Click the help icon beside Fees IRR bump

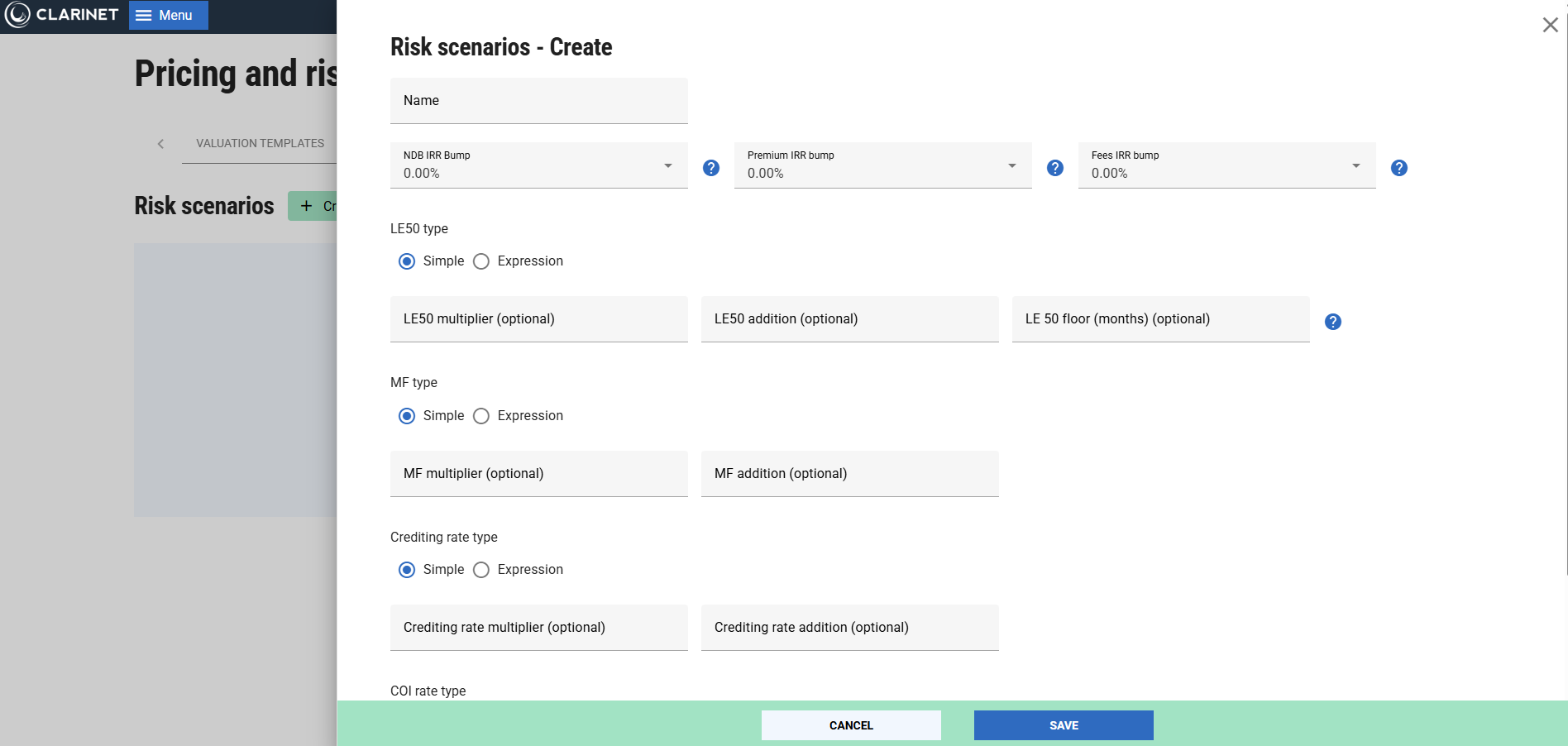[x=1398, y=168]
